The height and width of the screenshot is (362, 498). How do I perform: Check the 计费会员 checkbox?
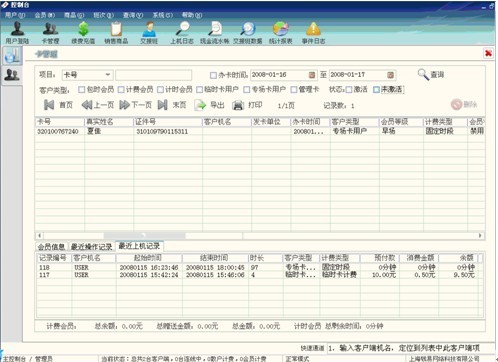(x=121, y=89)
